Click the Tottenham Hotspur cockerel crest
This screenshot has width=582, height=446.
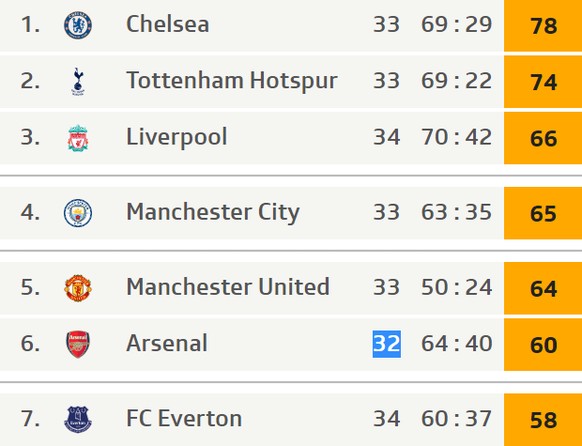point(78,81)
